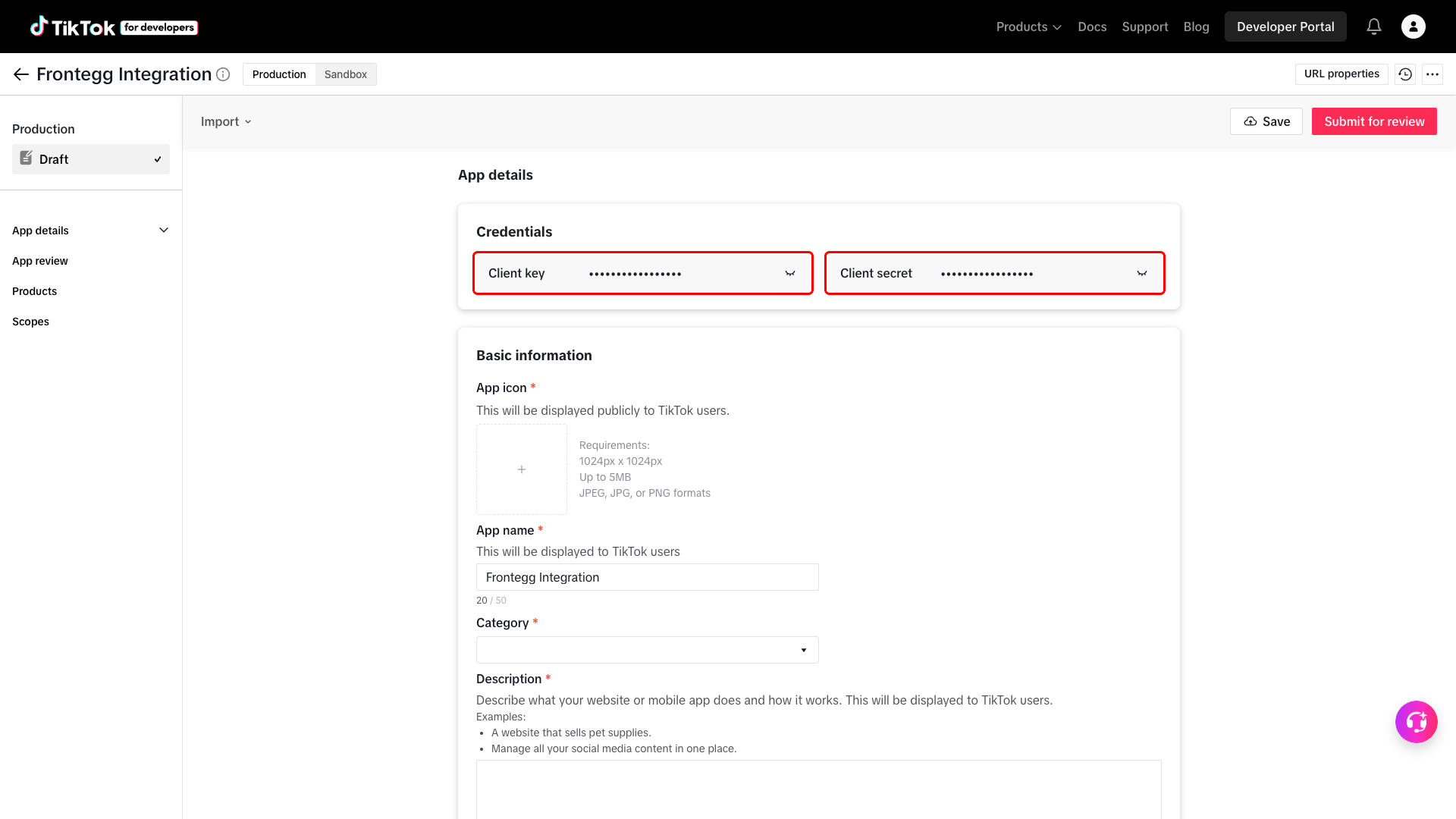The height and width of the screenshot is (819, 1456).
Task: Edit the App name field
Action: point(648,577)
